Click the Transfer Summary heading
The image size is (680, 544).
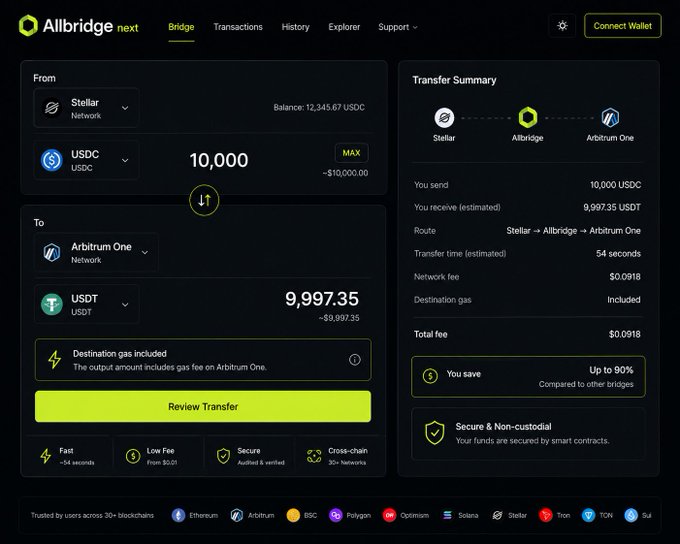(454, 80)
